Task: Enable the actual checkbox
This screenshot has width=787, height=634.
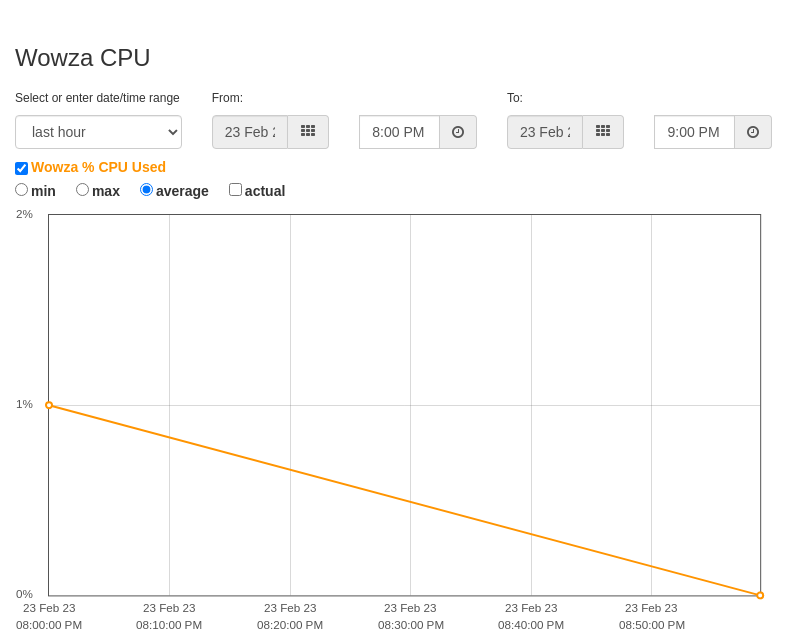Action: [x=235, y=190]
